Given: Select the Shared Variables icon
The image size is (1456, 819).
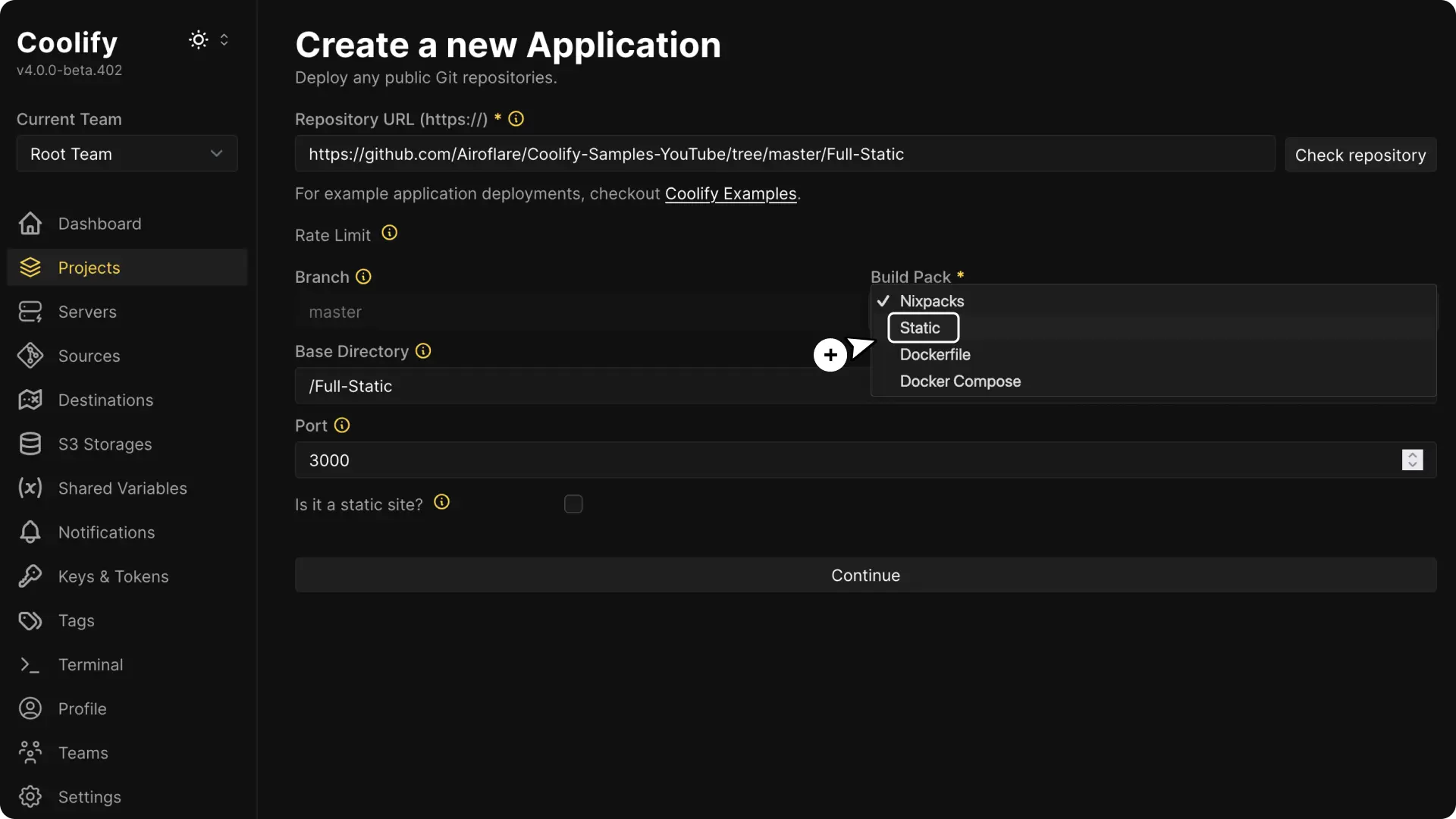Looking at the screenshot, I should coord(30,488).
